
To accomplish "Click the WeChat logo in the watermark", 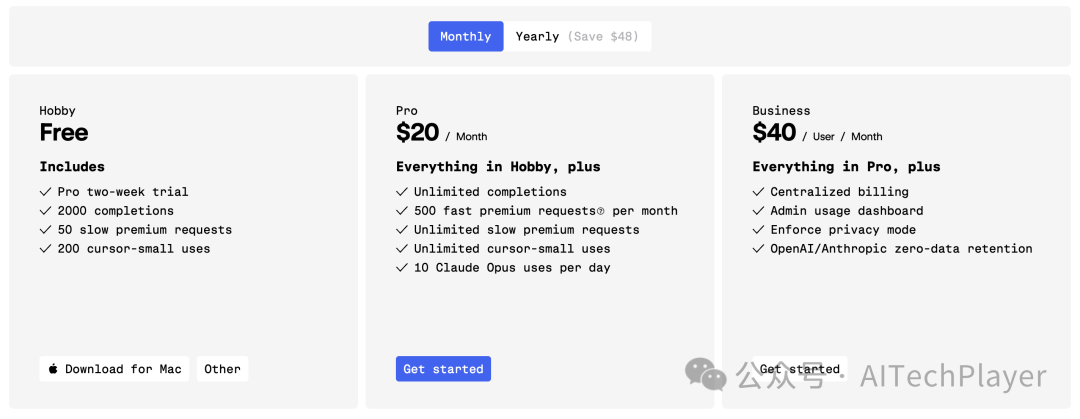I will [x=706, y=374].
